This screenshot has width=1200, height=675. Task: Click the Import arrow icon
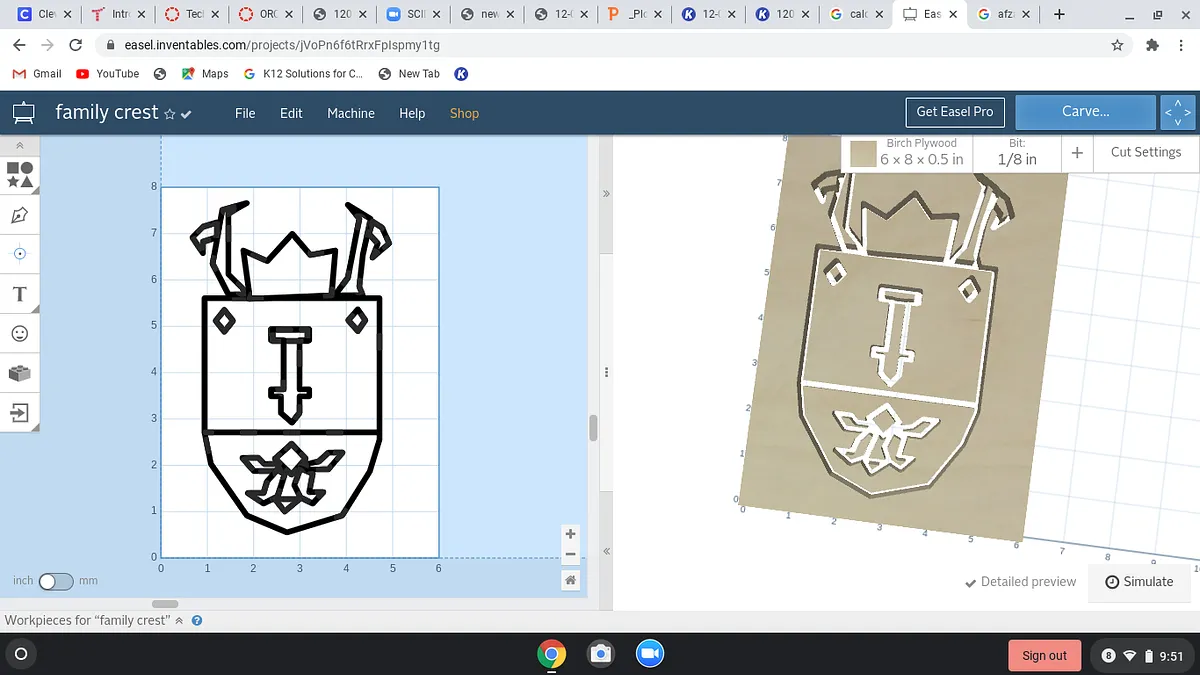pos(20,412)
